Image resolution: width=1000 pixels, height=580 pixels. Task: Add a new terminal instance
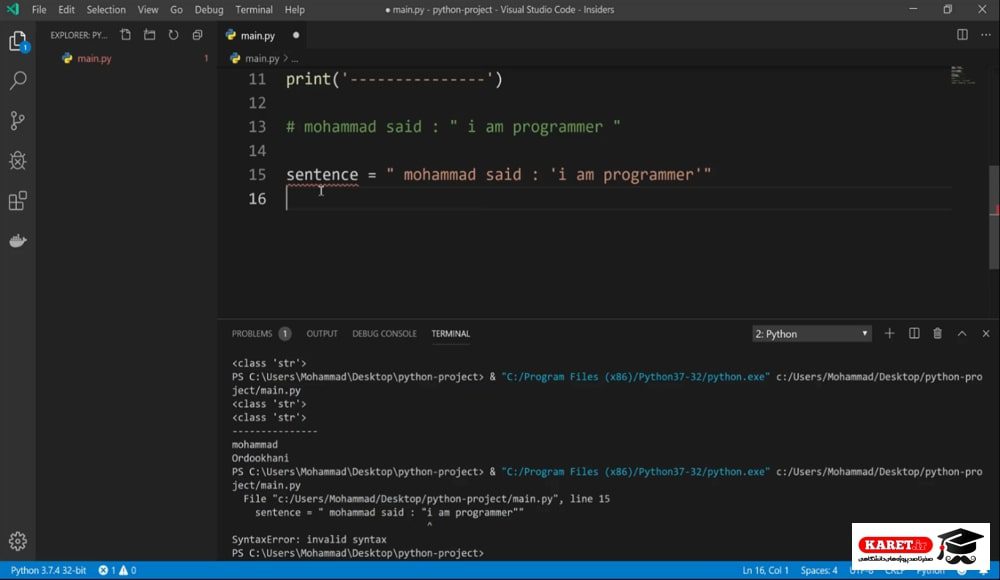(x=889, y=334)
